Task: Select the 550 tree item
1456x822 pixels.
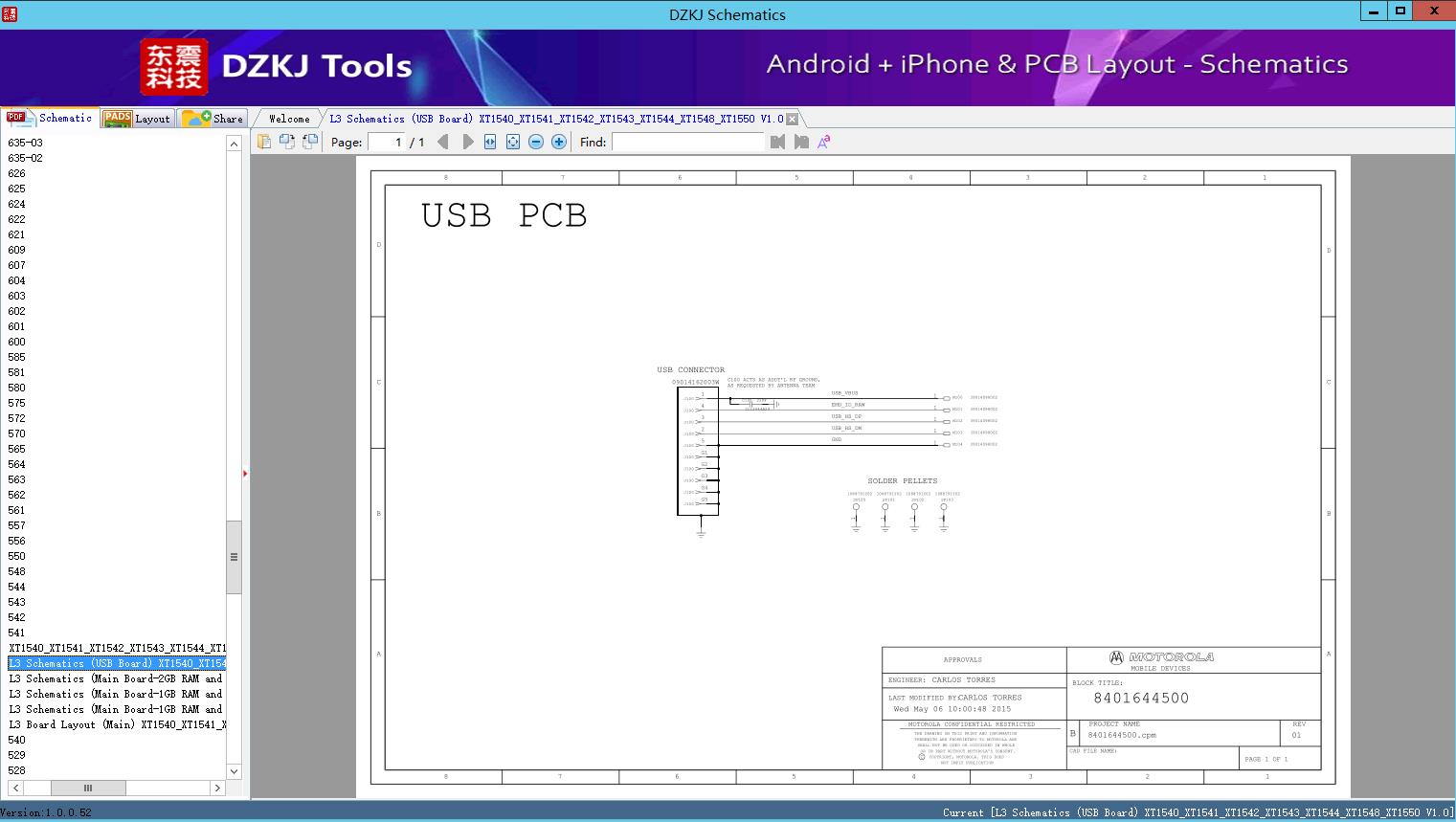Action: 16,556
